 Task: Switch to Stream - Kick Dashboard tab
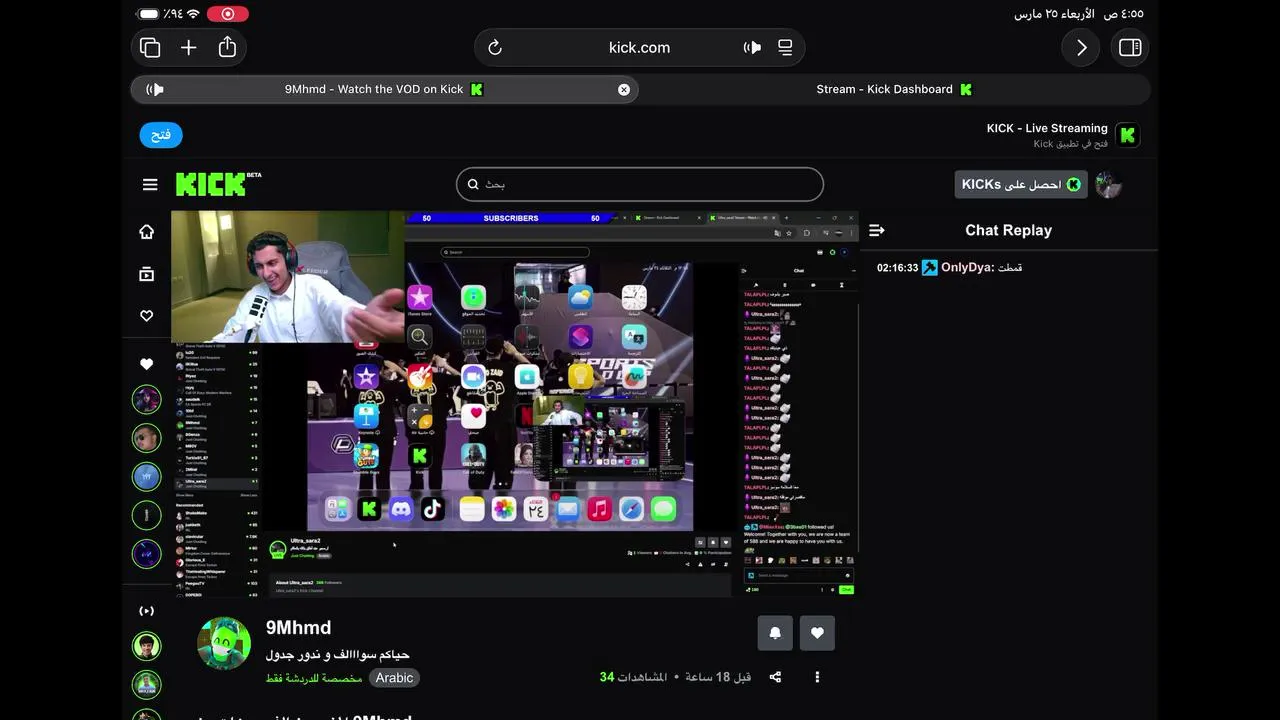coord(894,89)
